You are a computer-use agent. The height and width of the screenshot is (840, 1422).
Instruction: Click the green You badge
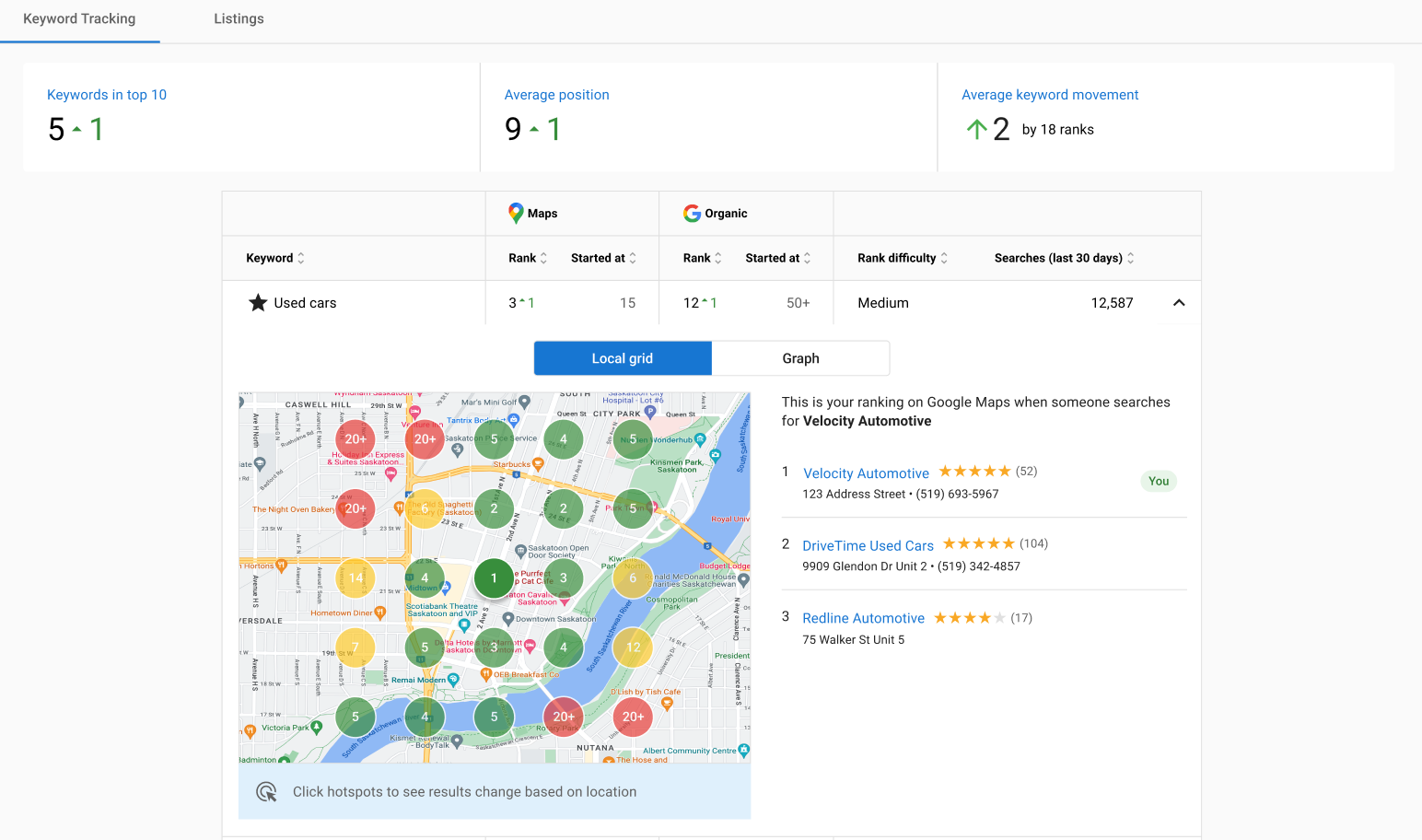1159,481
